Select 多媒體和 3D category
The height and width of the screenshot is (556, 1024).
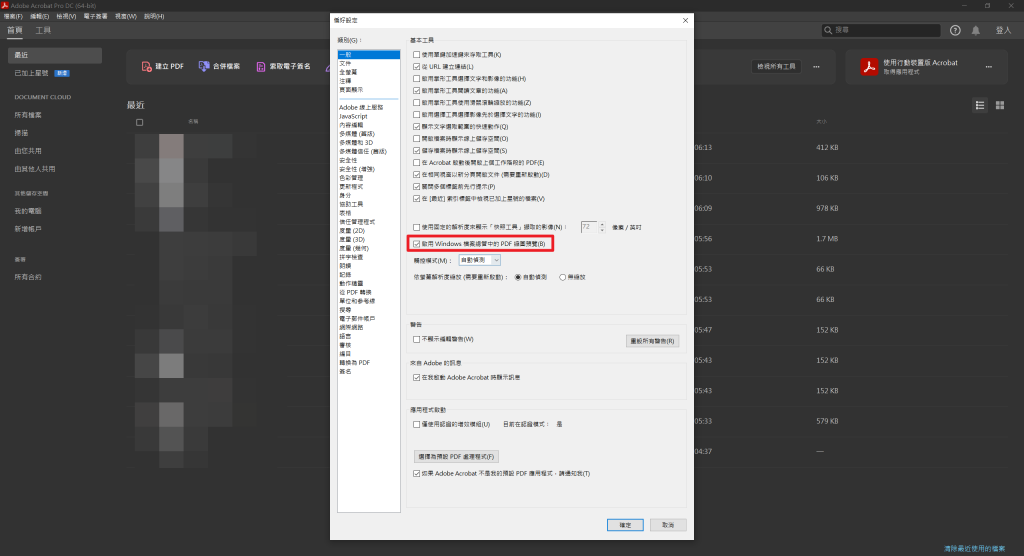click(x=368, y=142)
